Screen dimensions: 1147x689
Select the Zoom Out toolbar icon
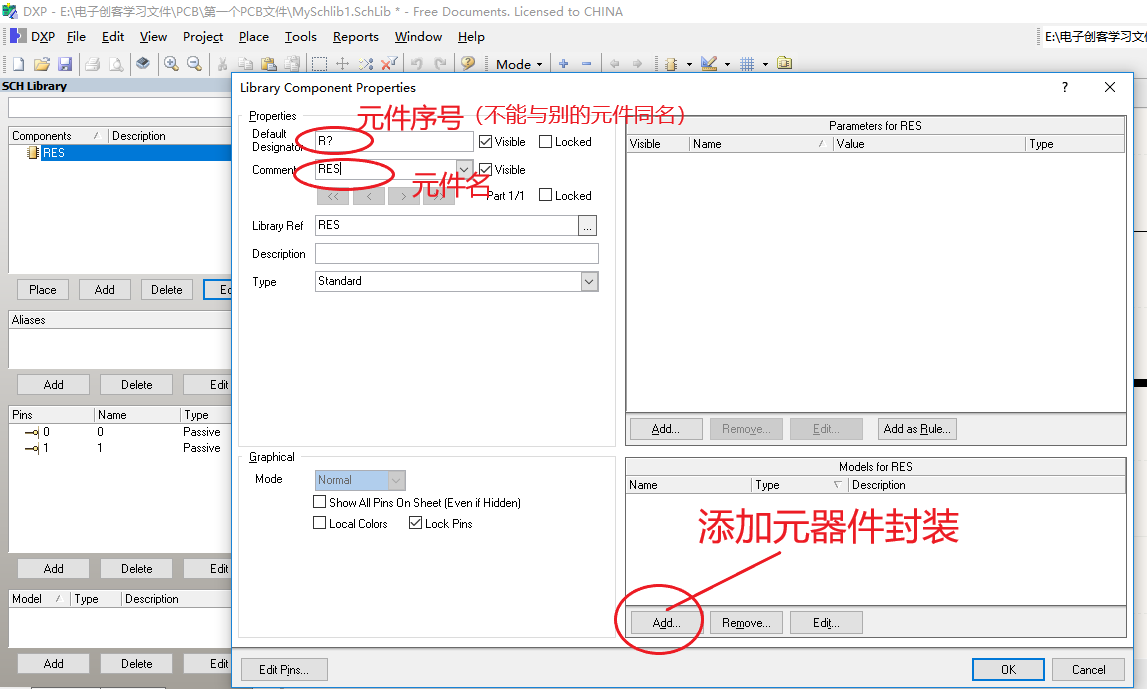pyautogui.click(x=193, y=63)
